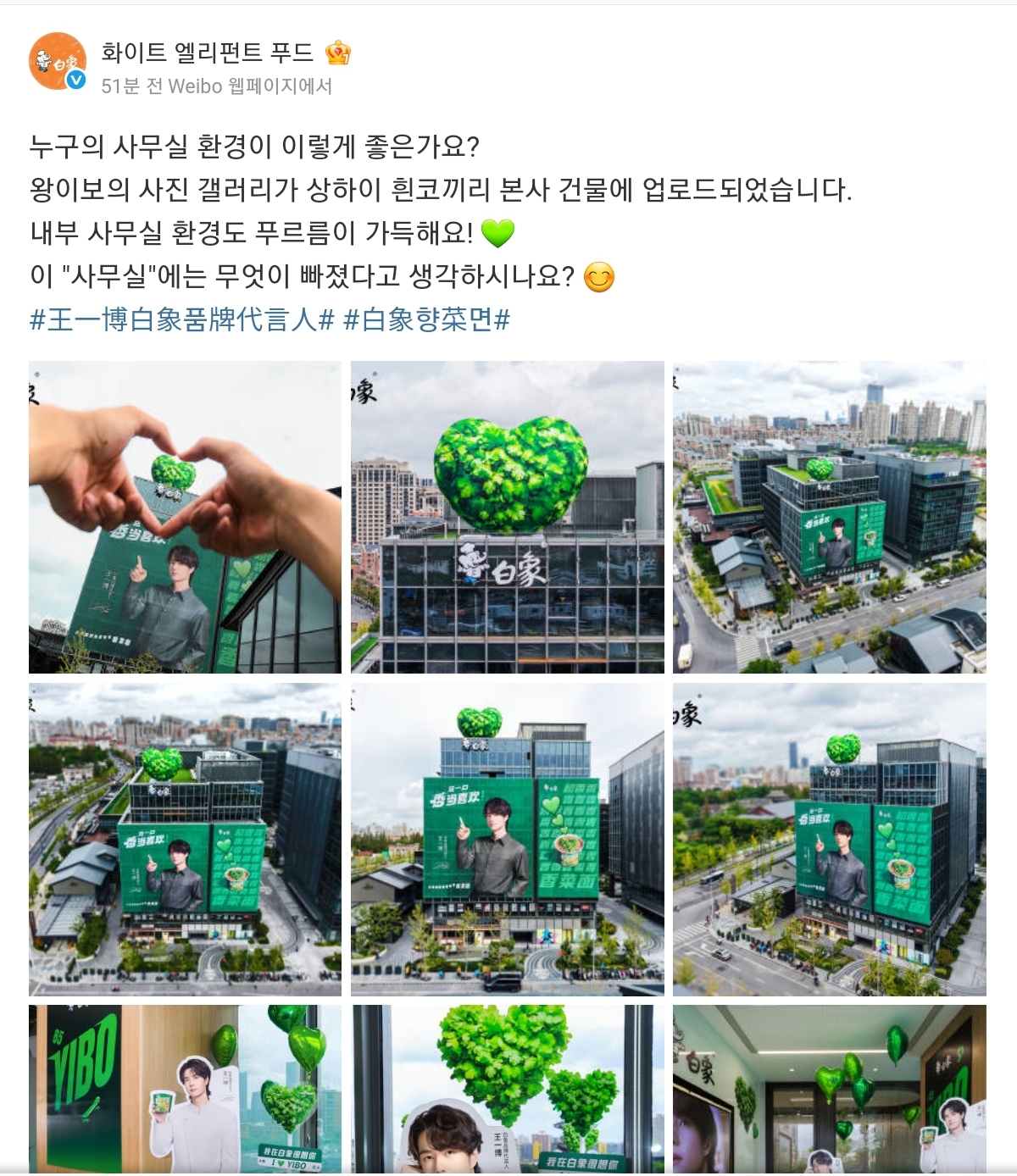The image size is (1017, 1176).
Task: Open the YIBO sign office interior photo
Action: (x=185, y=1089)
